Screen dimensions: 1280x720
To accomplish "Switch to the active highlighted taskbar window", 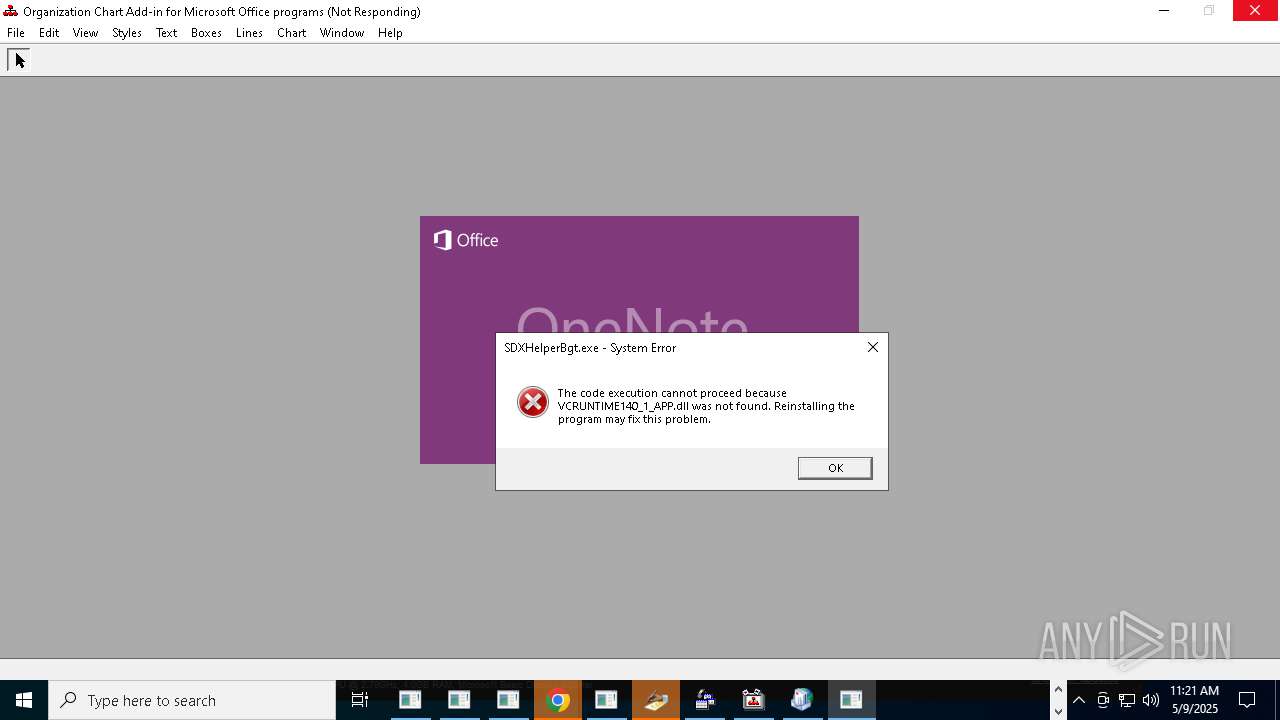I will [x=852, y=700].
